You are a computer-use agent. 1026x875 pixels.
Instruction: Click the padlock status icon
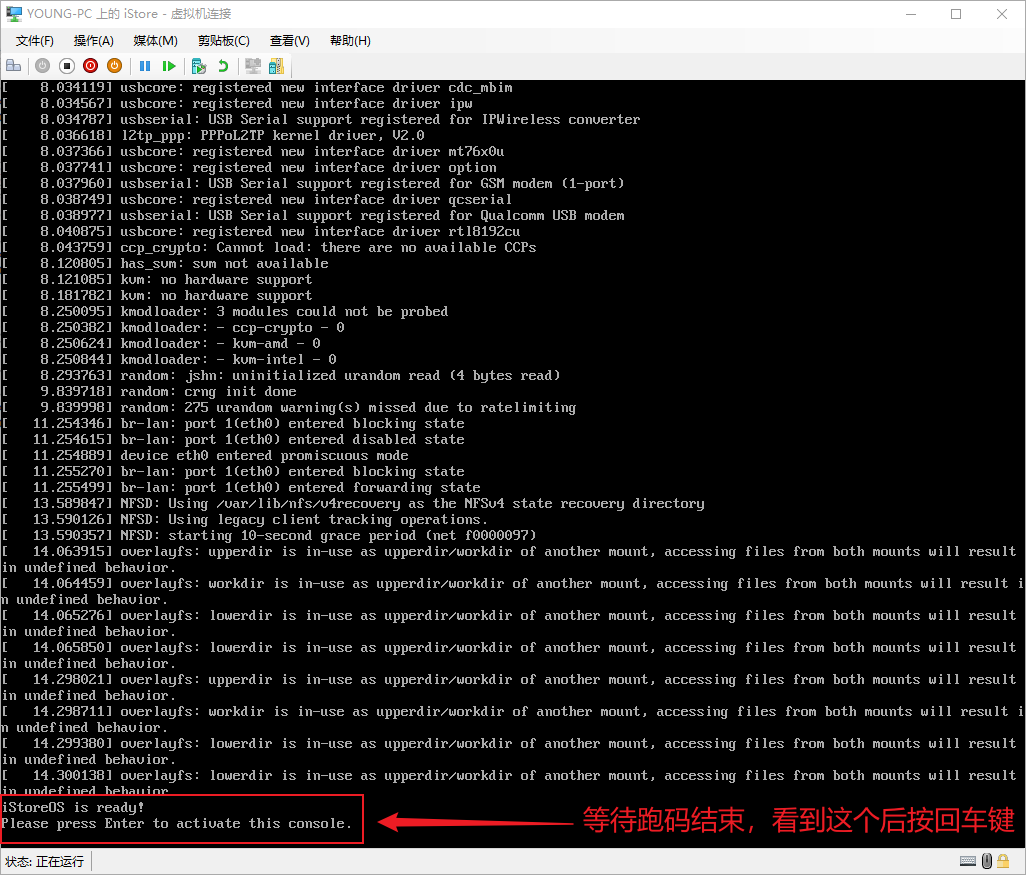(1003, 861)
